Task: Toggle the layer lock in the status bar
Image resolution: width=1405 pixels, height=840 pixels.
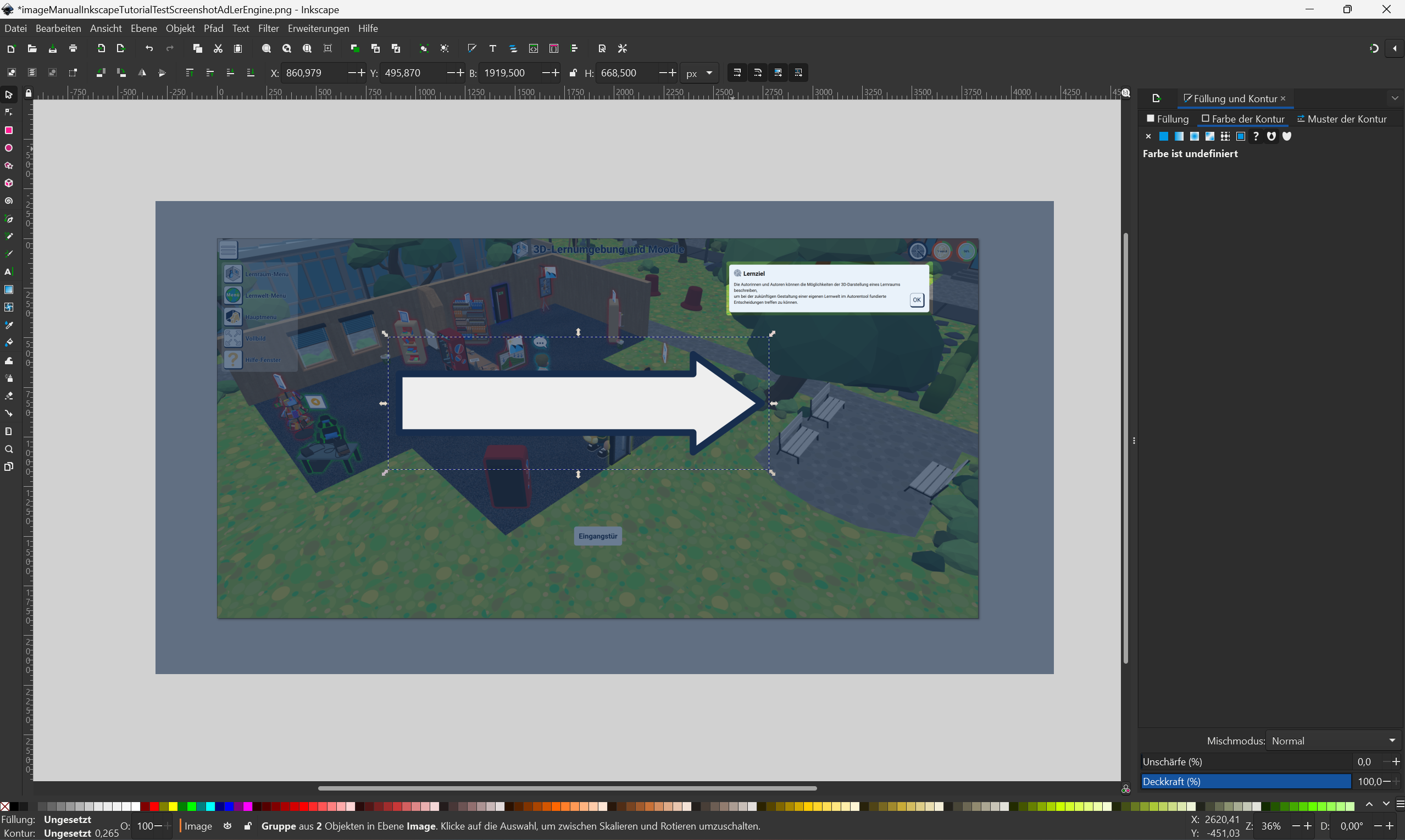Action: (x=248, y=826)
